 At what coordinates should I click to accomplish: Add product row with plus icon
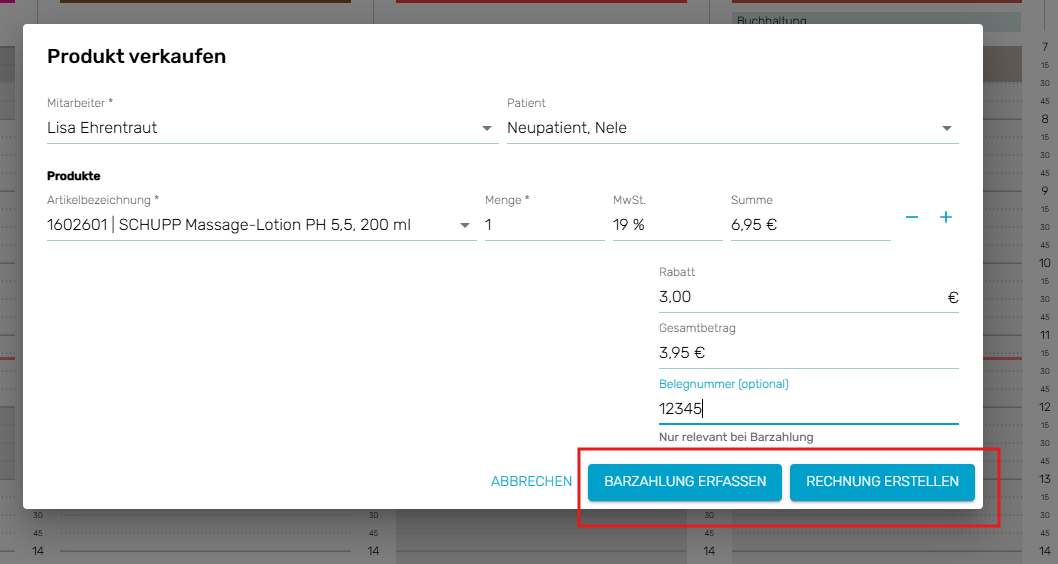click(946, 217)
